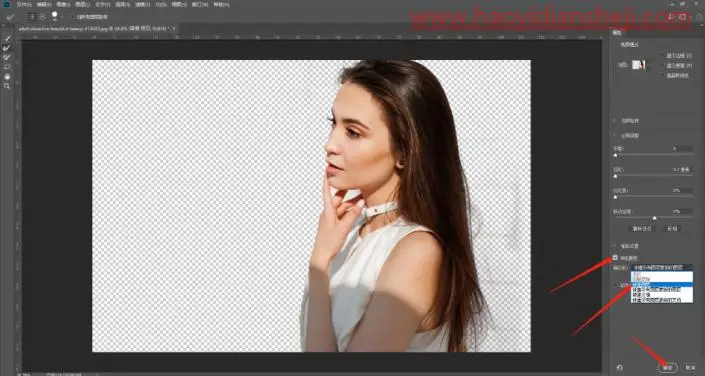Choose New Document with Layer Mask option
This screenshot has height=376, width=705.
tap(662, 300)
